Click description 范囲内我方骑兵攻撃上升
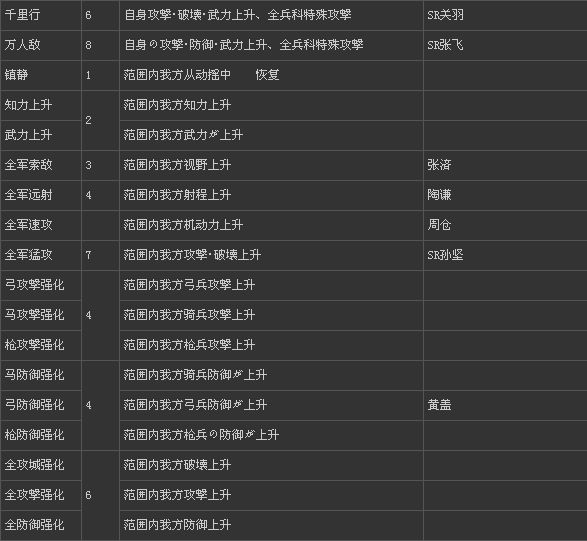The height and width of the screenshot is (541, 587). coord(189,315)
